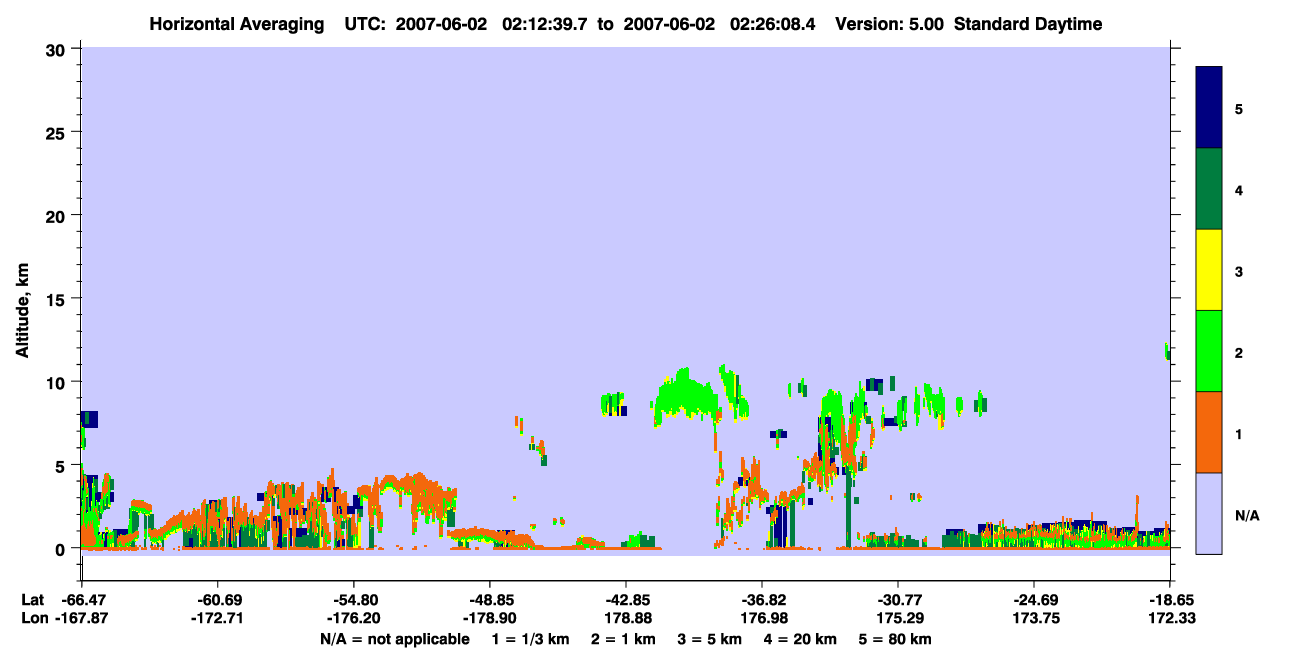Click the latitude value -24.69
Screen dimensions: 1300x667
(1034, 600)
